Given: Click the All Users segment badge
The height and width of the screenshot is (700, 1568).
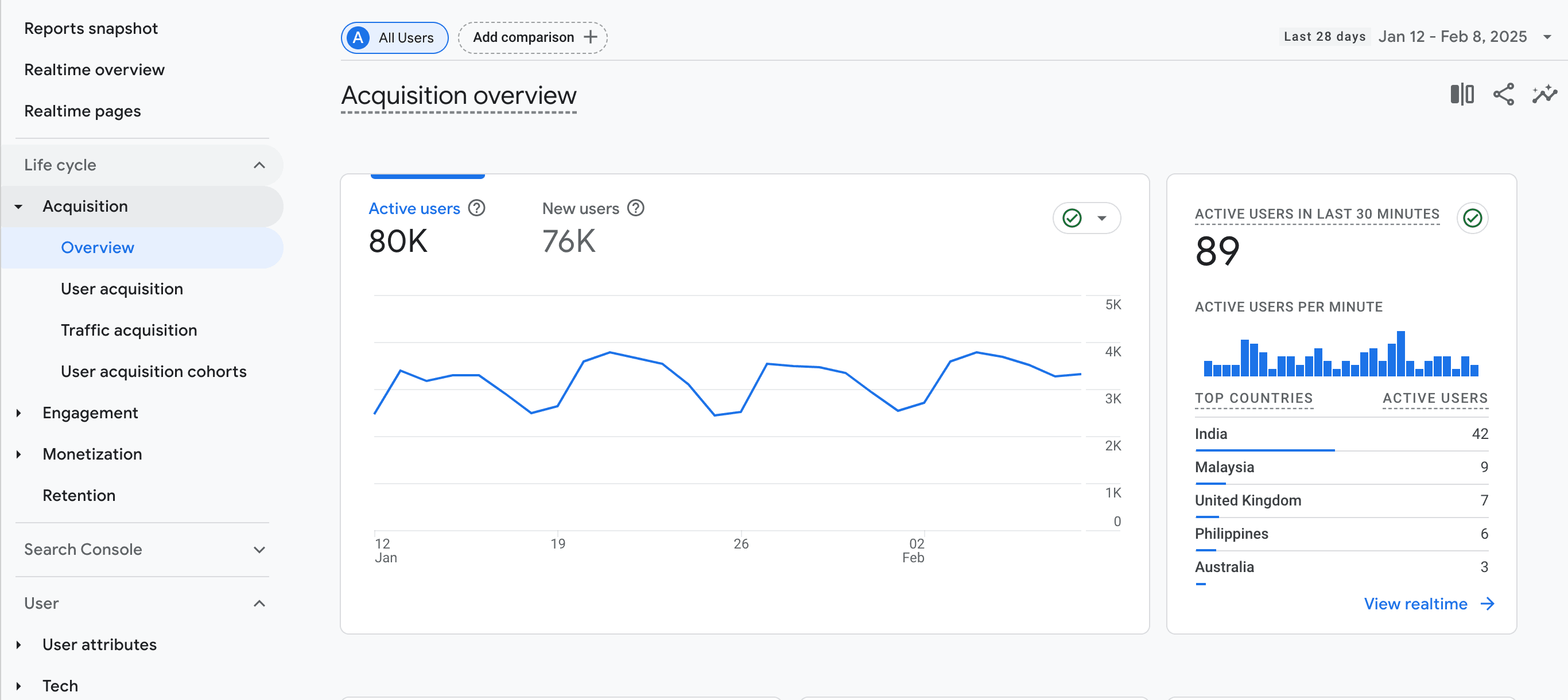Looking at the screenshot, I should click(x=394, y=38).
